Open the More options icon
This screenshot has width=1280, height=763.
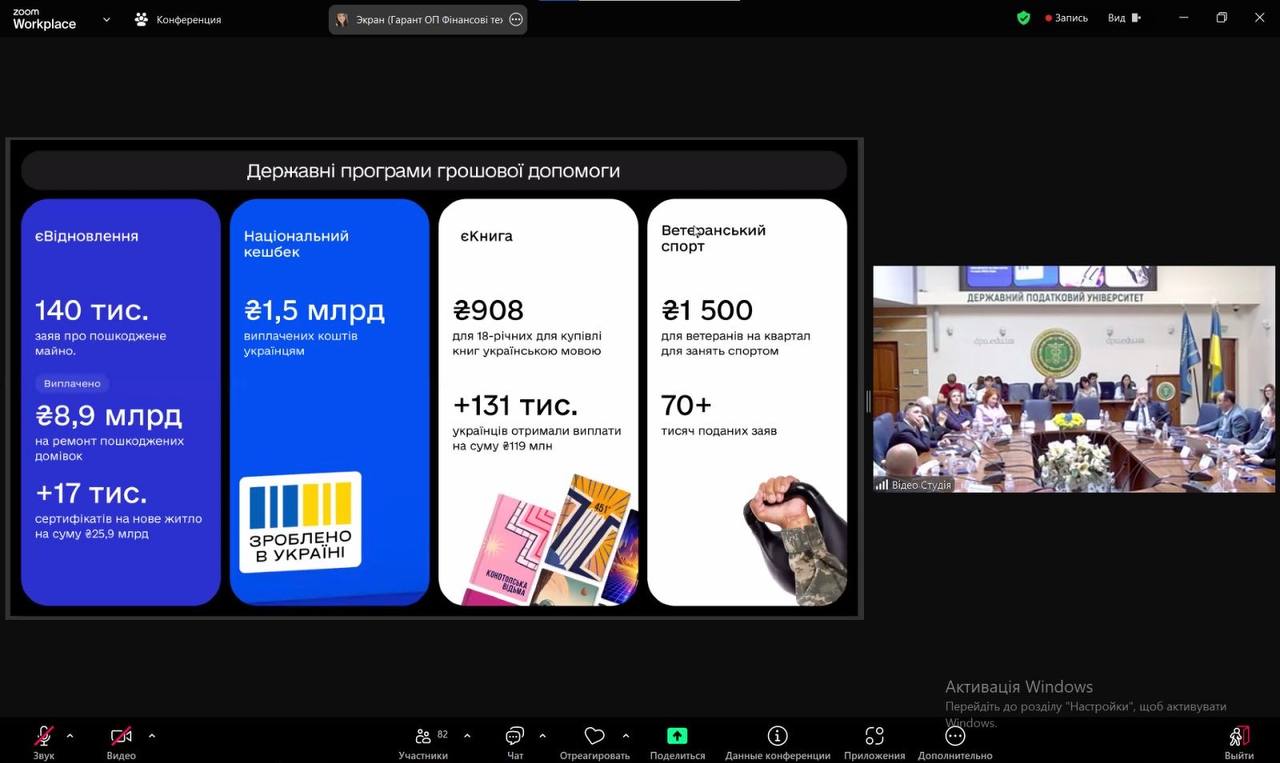point(955,736)
